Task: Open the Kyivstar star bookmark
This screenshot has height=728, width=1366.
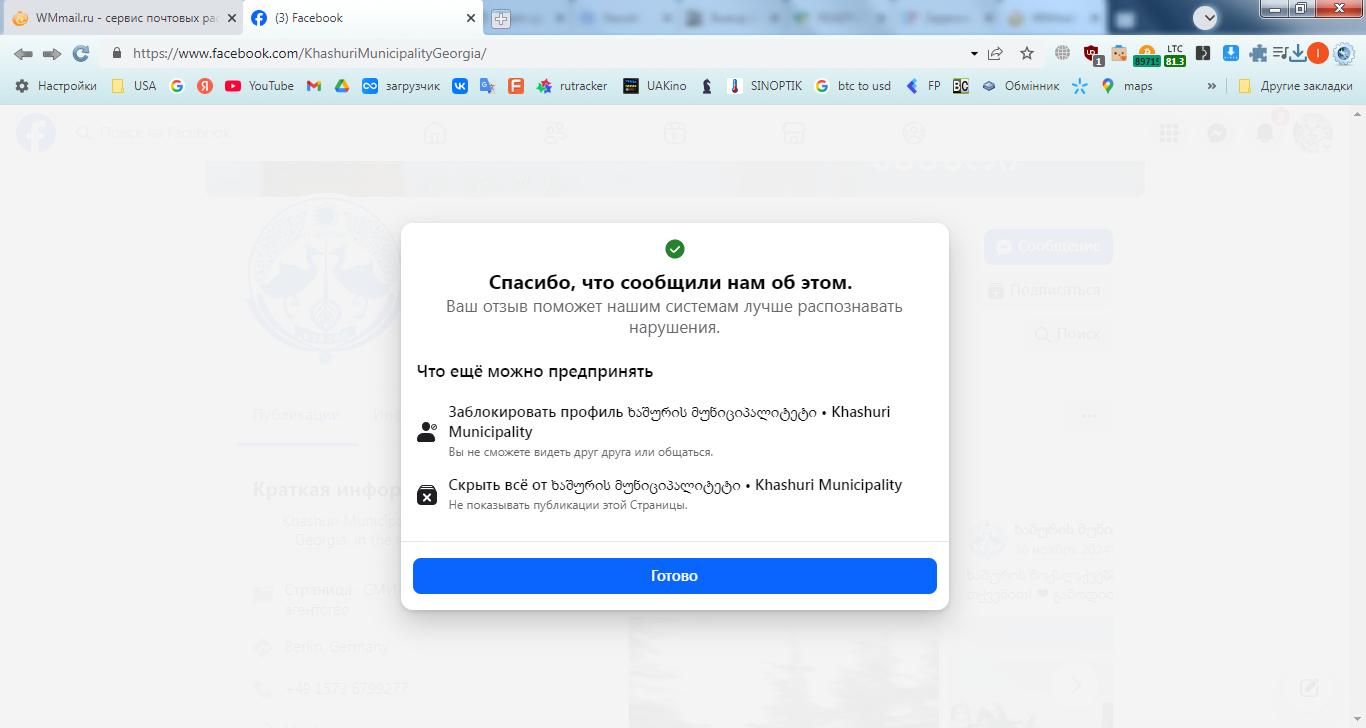Action: [1079, 86]
